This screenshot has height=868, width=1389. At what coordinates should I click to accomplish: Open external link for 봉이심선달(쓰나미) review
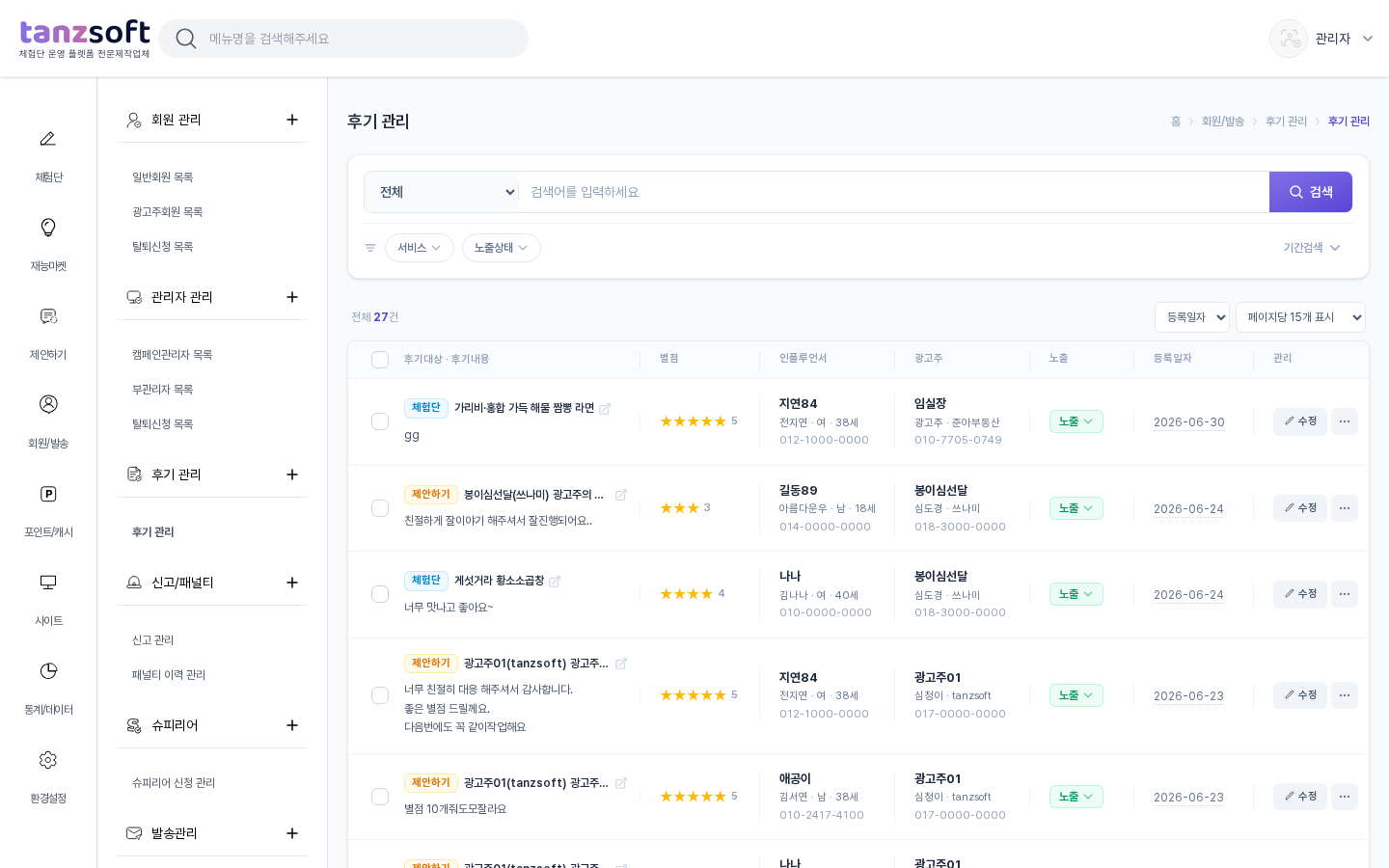point(621,495)
